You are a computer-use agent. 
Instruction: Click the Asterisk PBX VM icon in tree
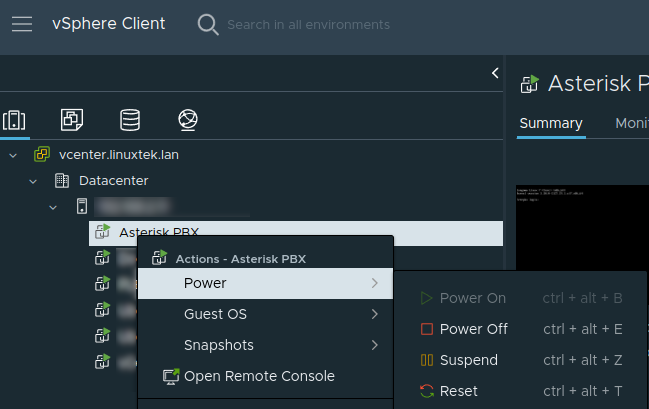[x=103, y=232]
